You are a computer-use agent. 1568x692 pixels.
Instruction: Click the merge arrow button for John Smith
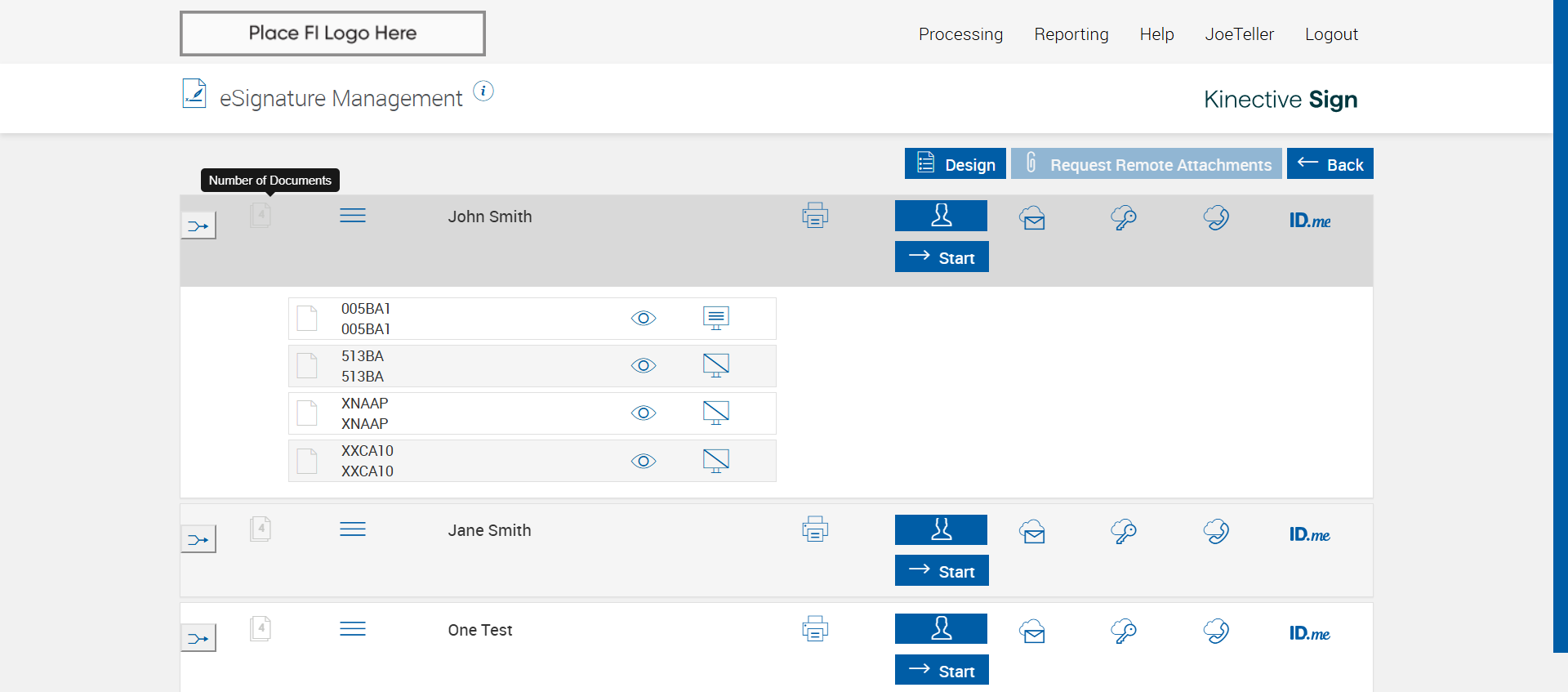tap(198, 226)
